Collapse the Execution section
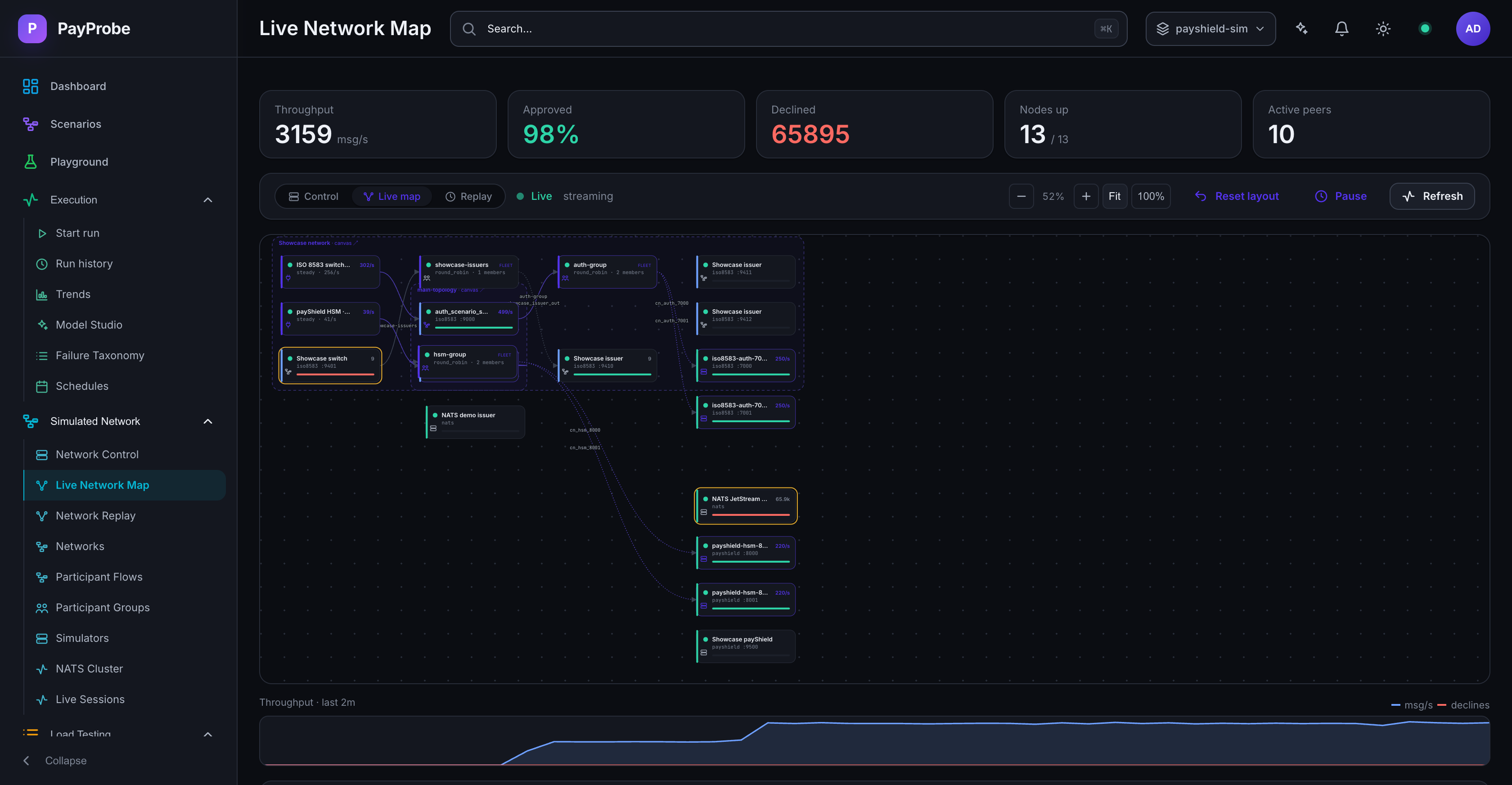Image resolution: width=1512 pixels, height=785 pixels. [208, 200]
